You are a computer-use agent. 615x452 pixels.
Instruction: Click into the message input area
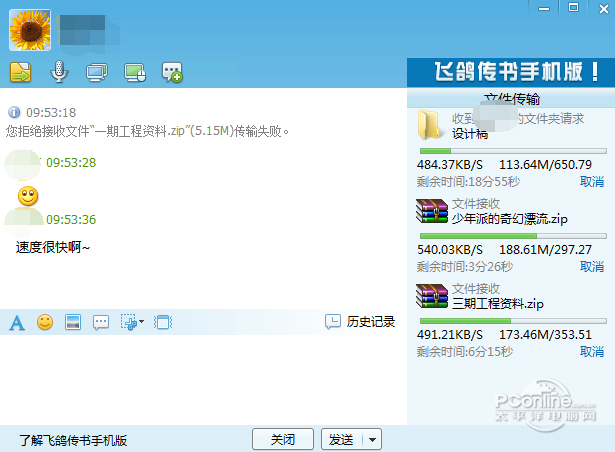point(203,379)
